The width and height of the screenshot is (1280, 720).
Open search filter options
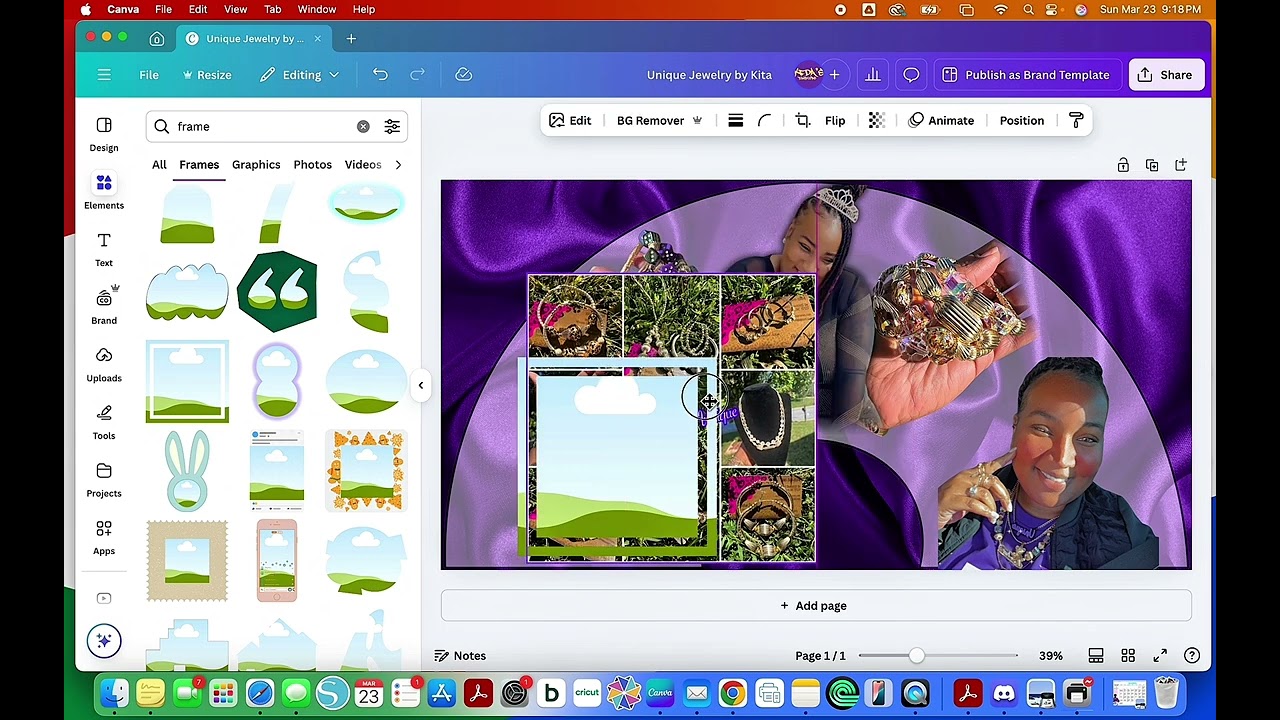pos(392,127)
